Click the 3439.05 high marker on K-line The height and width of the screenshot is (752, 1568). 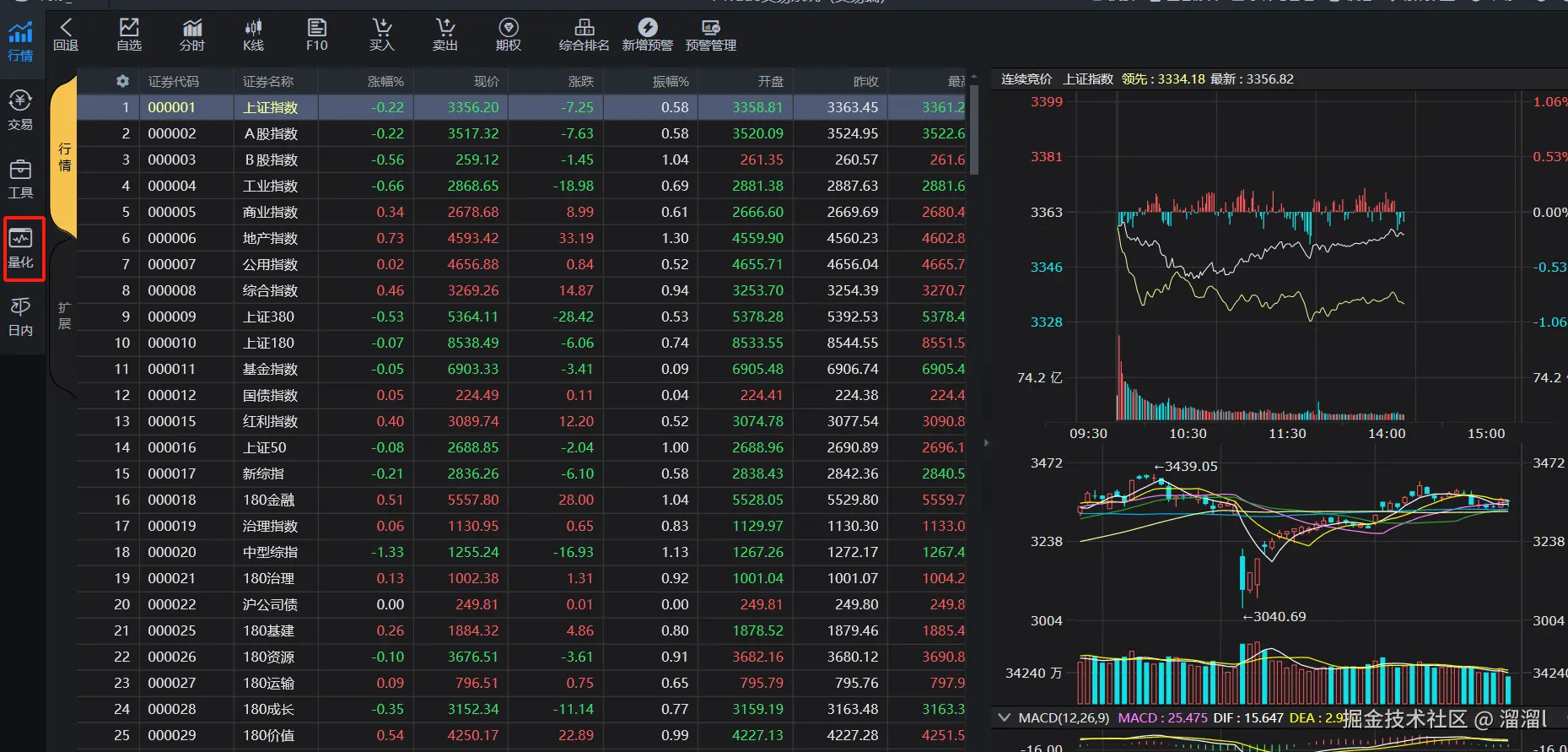(x=1186, y=466)
